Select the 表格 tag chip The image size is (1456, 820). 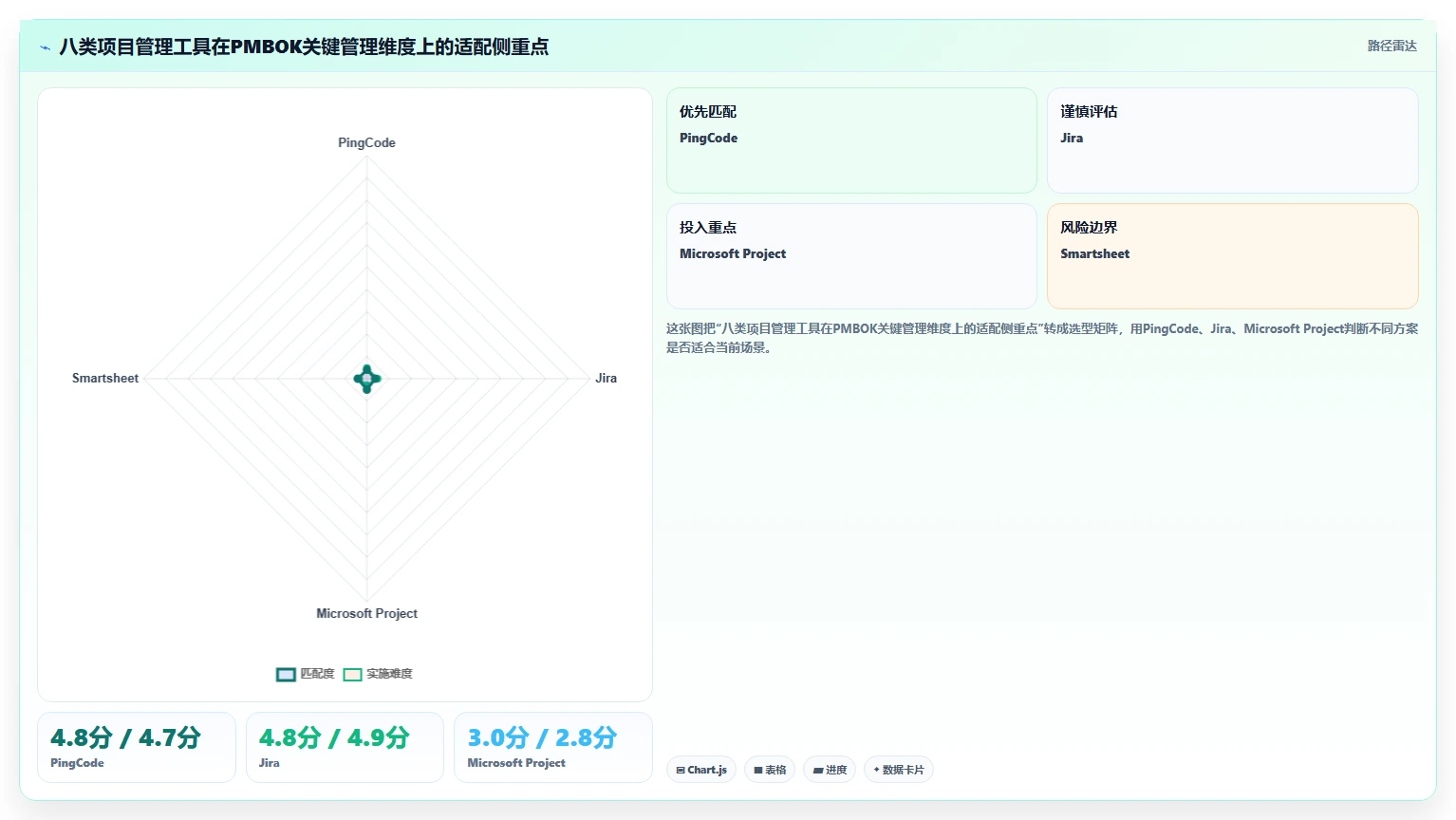tap(770, 770)
